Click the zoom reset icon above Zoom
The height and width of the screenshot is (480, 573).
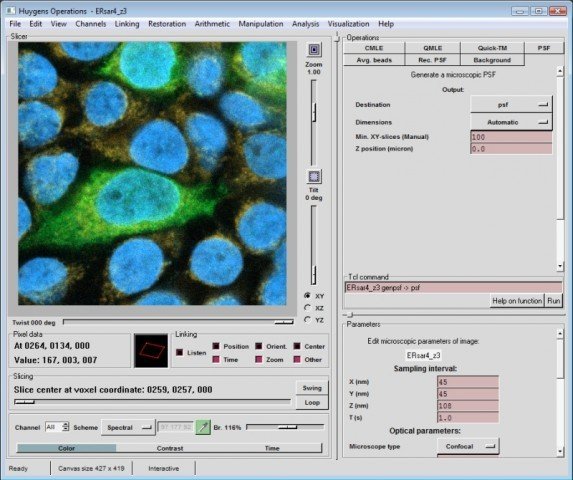coord(314,49)
